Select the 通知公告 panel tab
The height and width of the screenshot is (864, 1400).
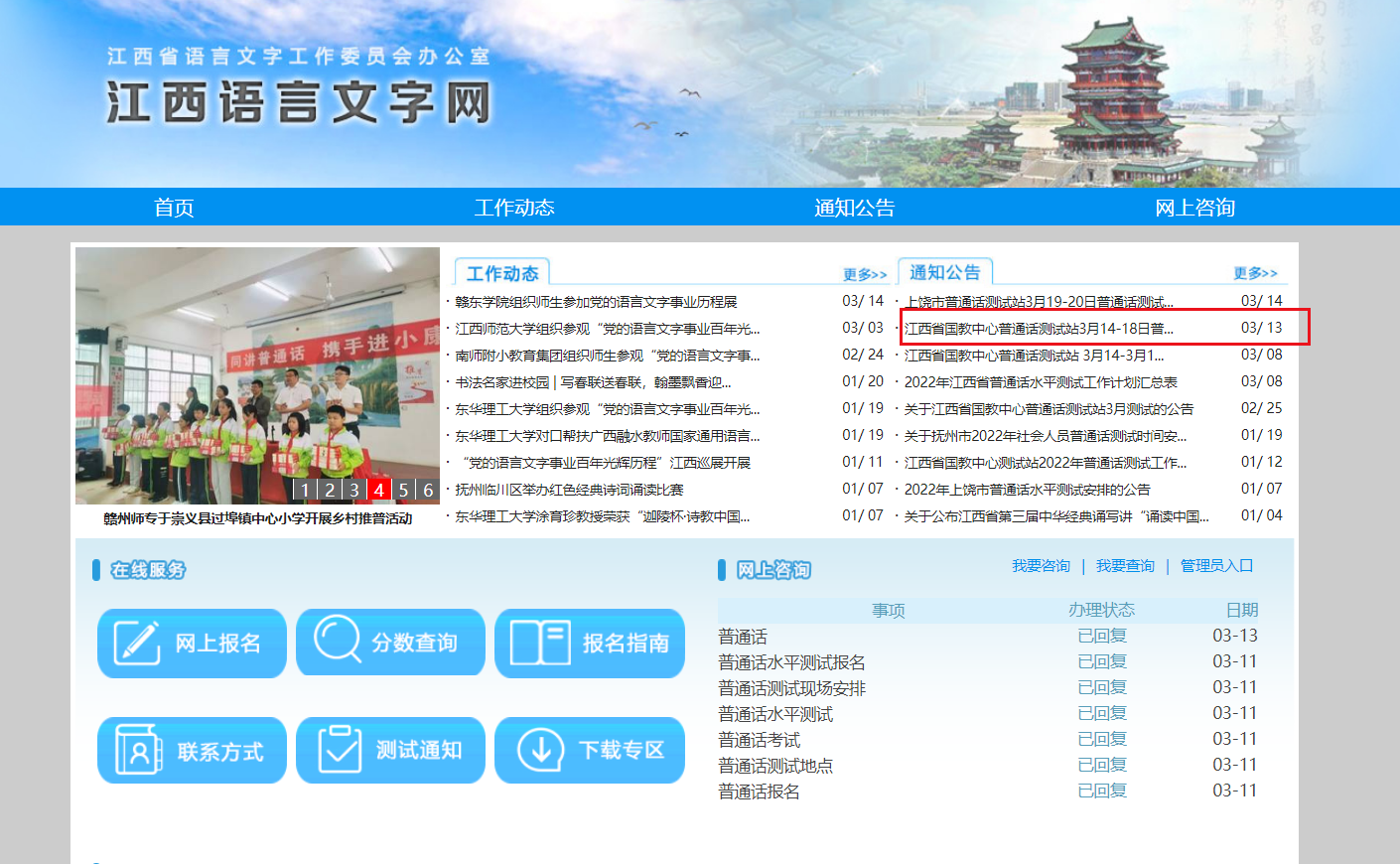tap(944, 272)
